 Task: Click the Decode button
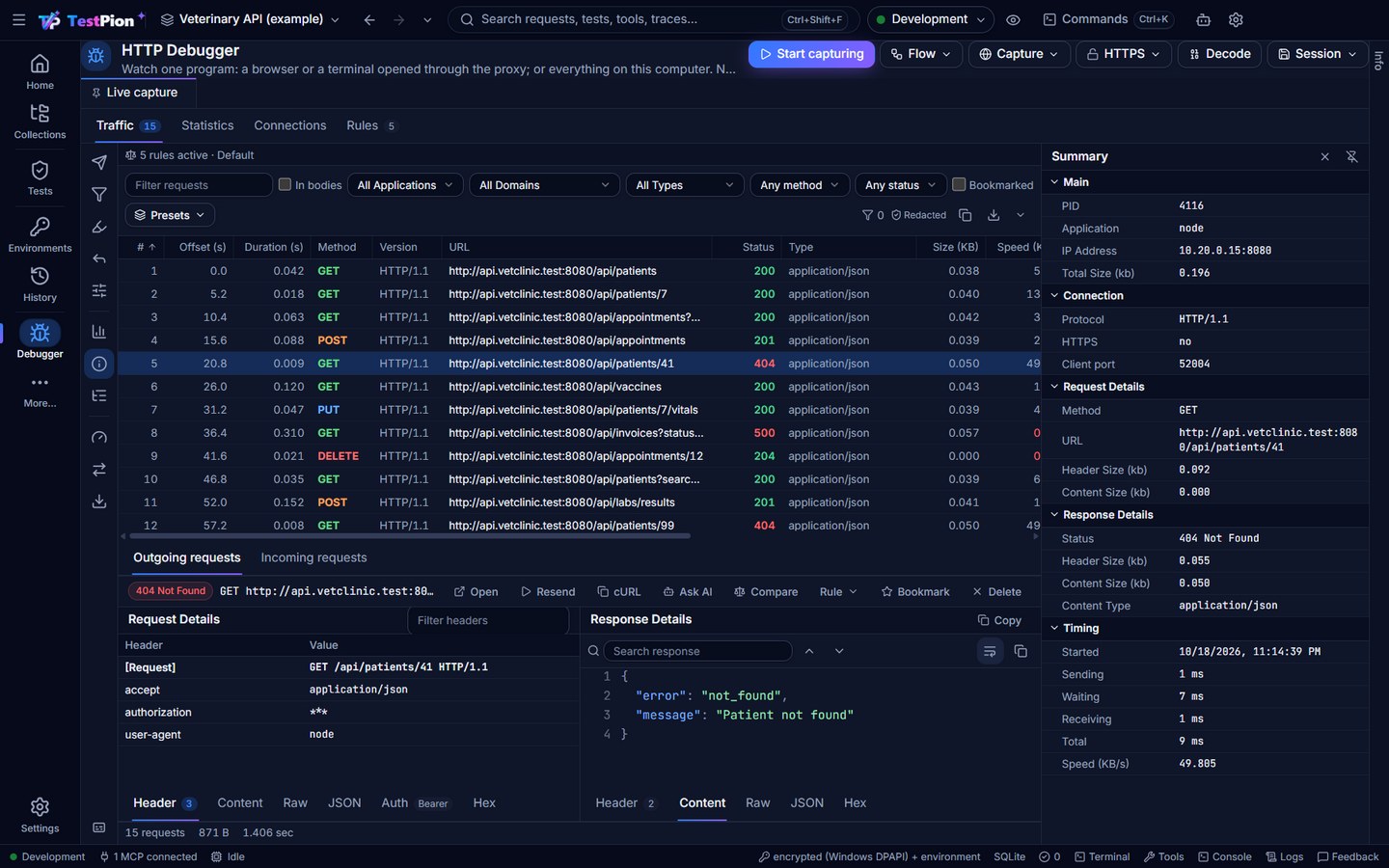(1219, 54)
